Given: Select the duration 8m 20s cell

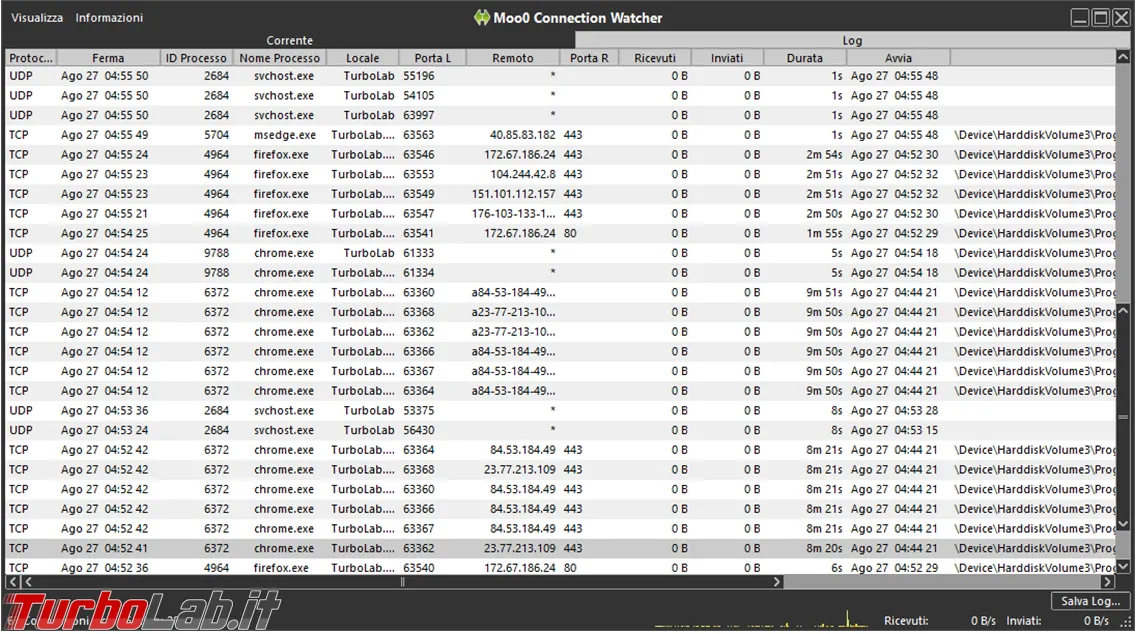Looking at the screenshot, I should (824, 548).
